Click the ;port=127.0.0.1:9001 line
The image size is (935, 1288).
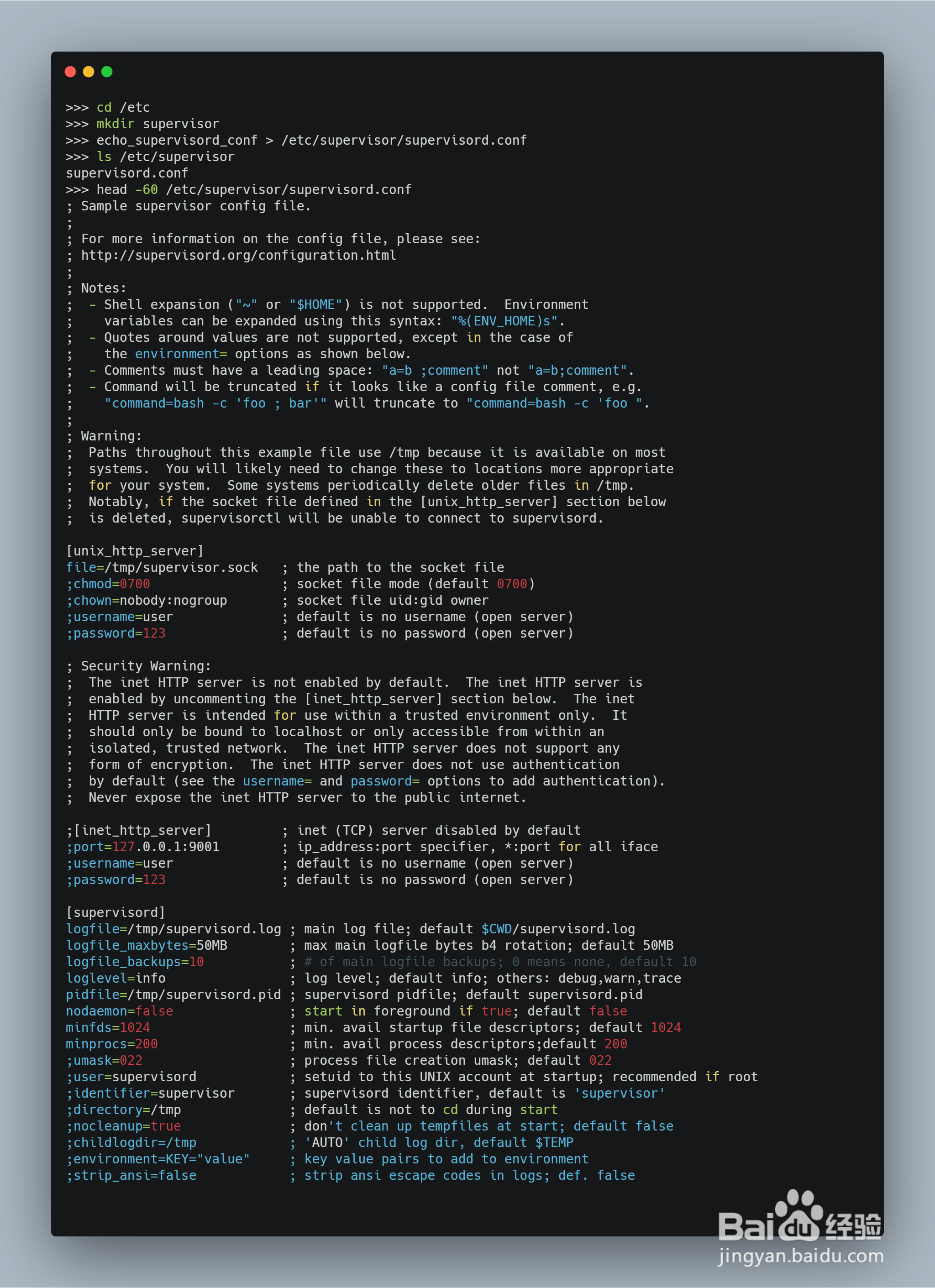pyautogui.click(x=143, y=847)
